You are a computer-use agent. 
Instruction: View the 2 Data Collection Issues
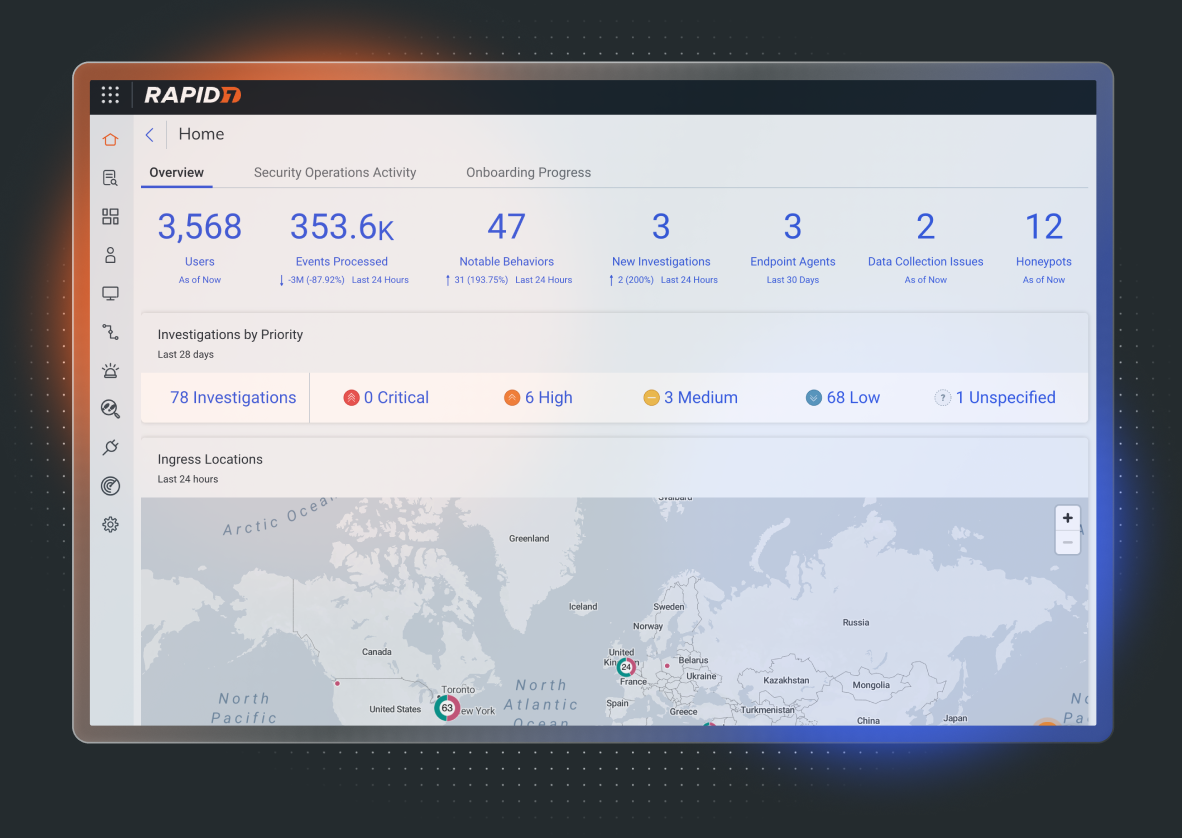point(925,228)
